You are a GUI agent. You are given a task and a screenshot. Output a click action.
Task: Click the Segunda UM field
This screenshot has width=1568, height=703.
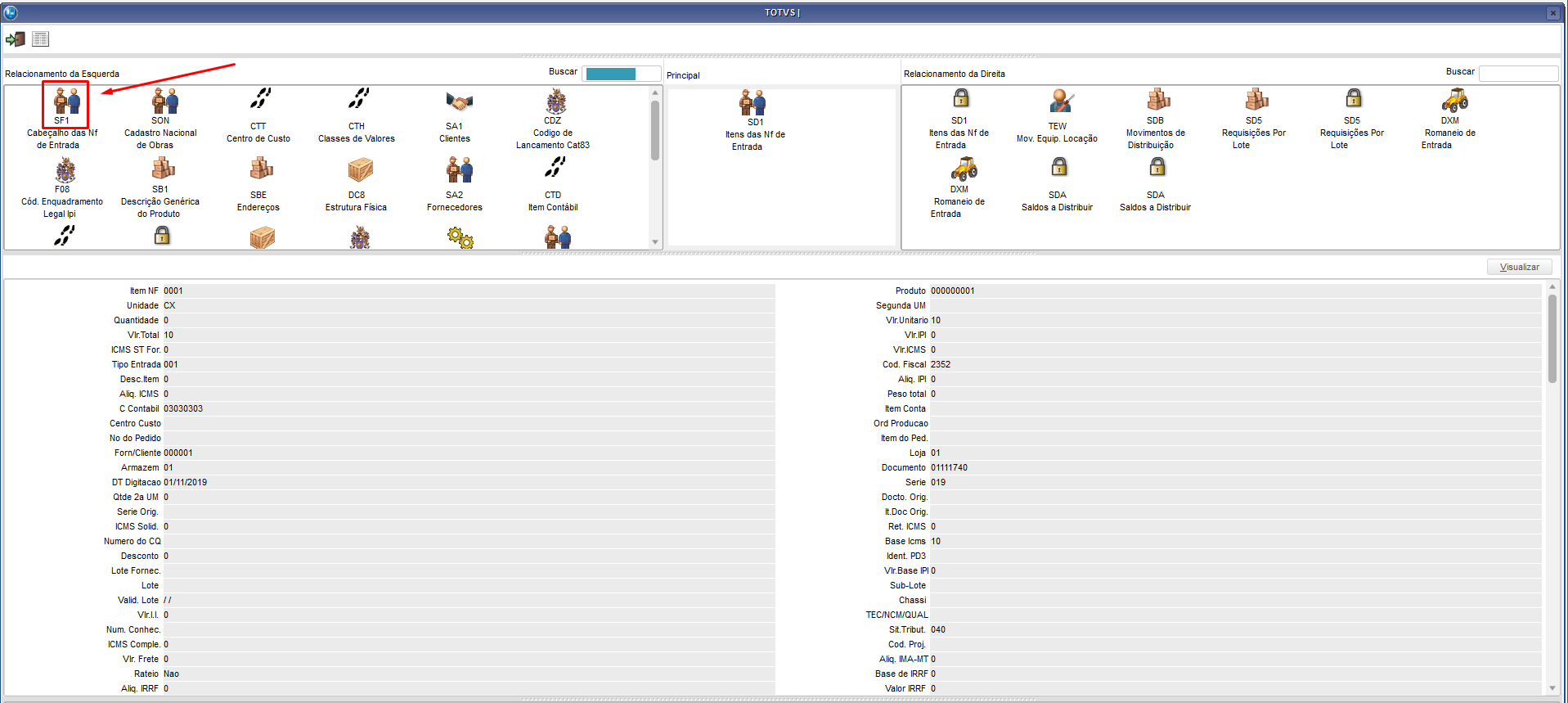click(1235, 305)
